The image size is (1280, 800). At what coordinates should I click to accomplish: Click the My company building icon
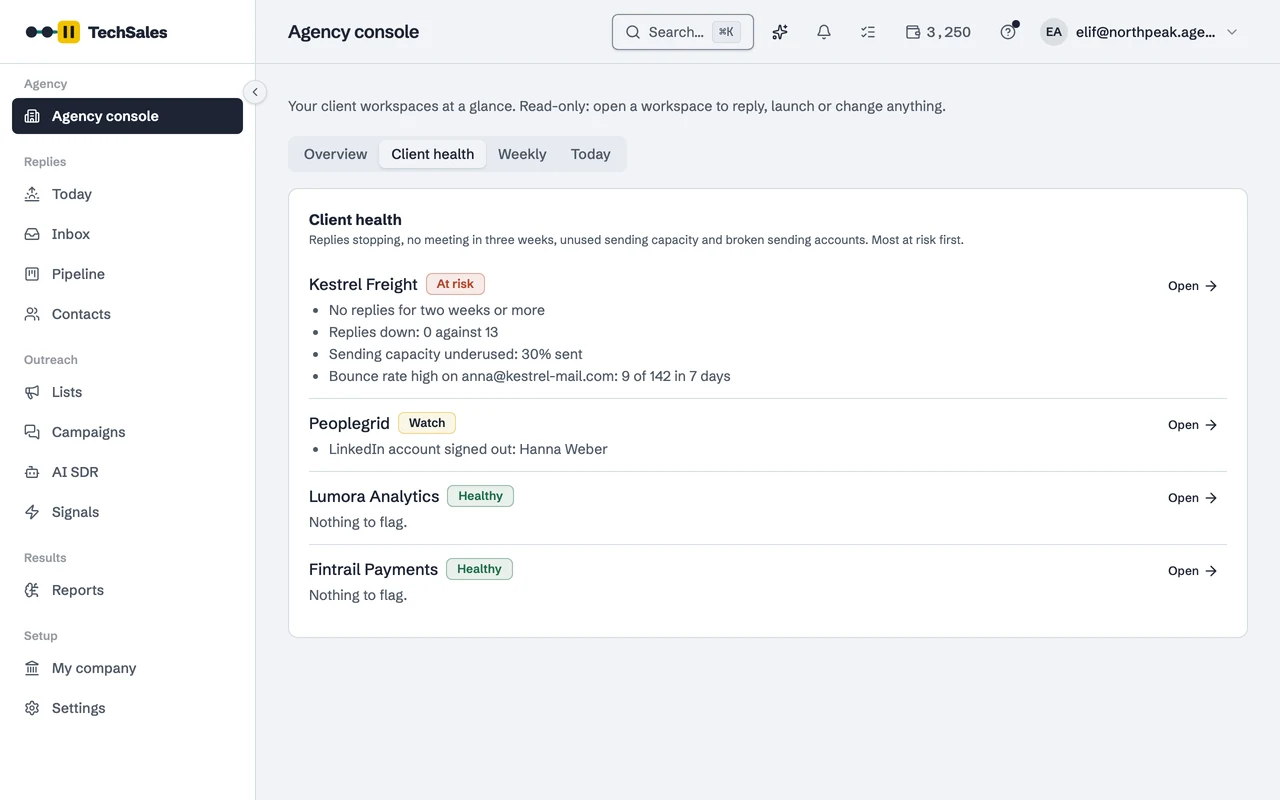click(x=32, y=668)
